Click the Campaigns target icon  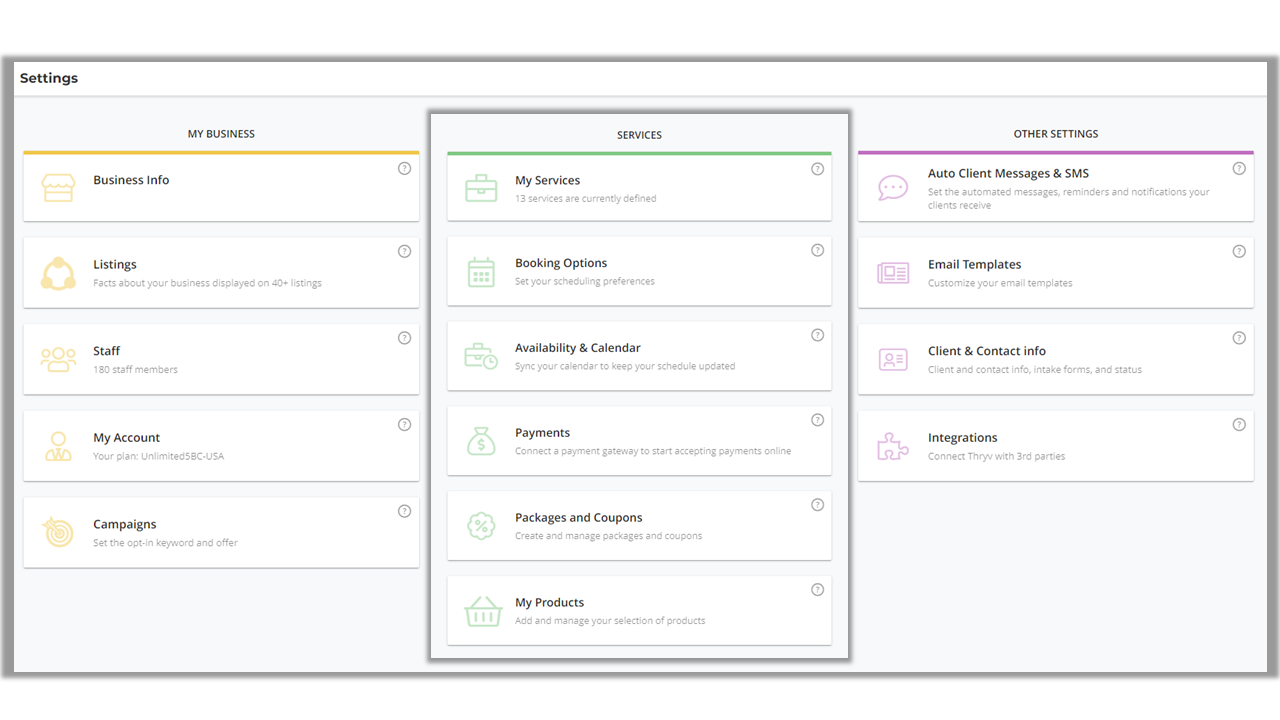point(58,532)
